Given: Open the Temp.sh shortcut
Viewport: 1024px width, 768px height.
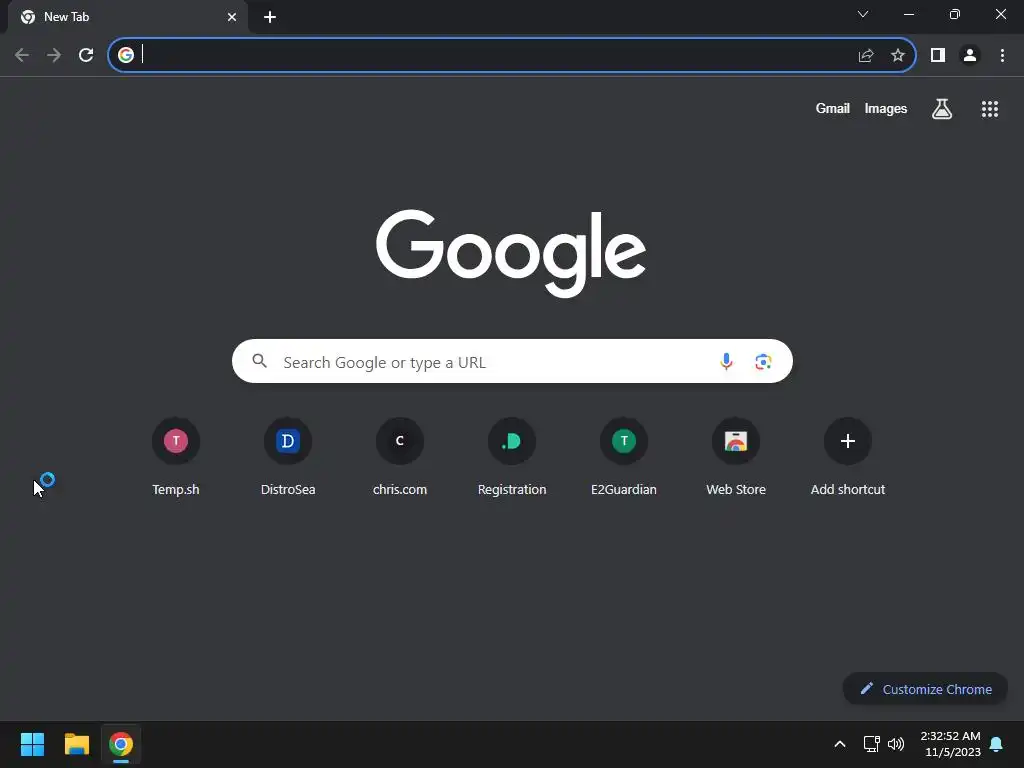Looking at the screenshot, I should 176,457.
